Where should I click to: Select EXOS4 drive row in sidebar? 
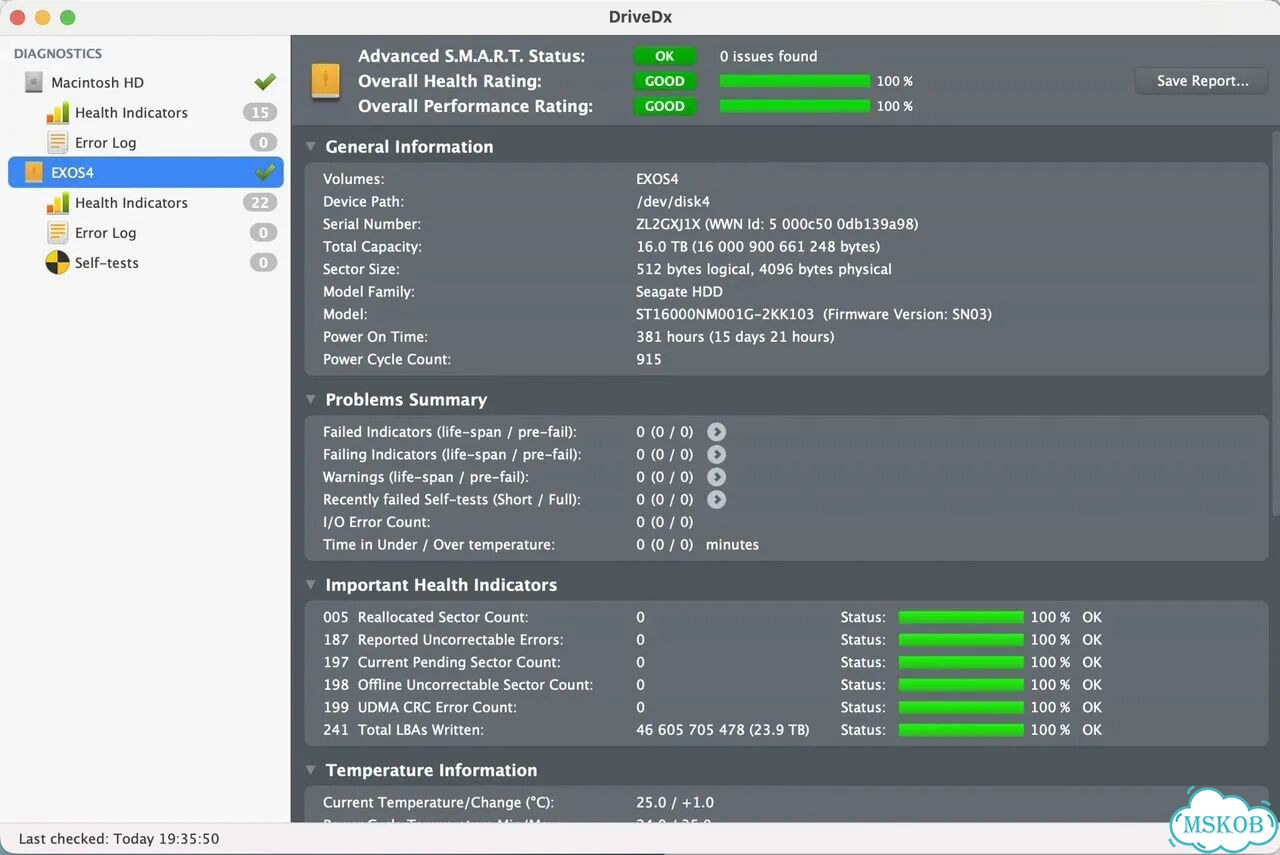click(146, 173)
